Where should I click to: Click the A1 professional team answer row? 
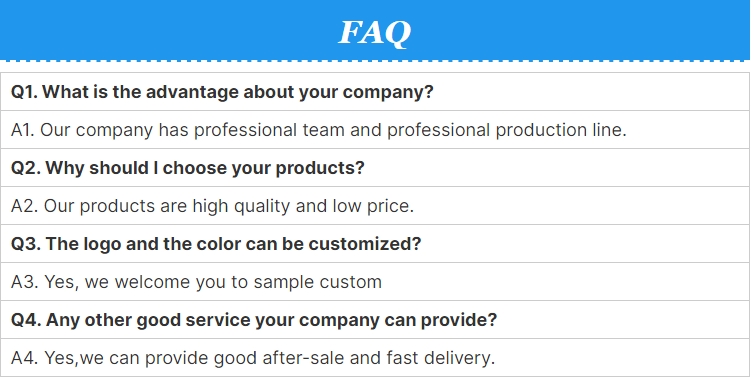(375, 130)
